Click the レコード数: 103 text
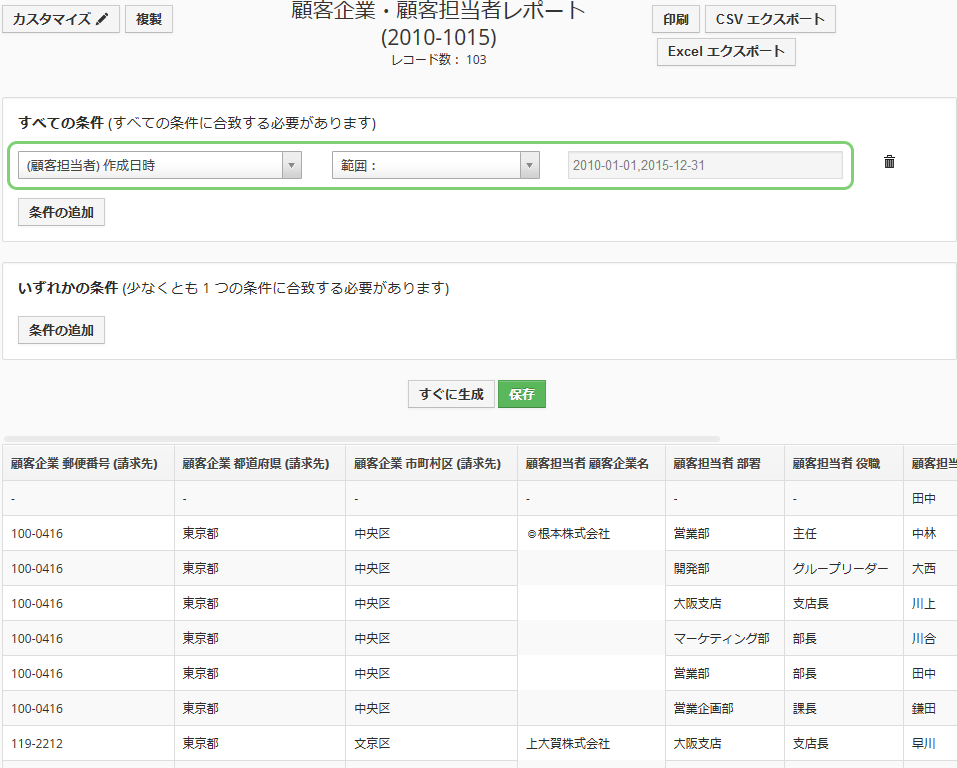Viewport: 957px width, 768px height. [x=438, y=60]
